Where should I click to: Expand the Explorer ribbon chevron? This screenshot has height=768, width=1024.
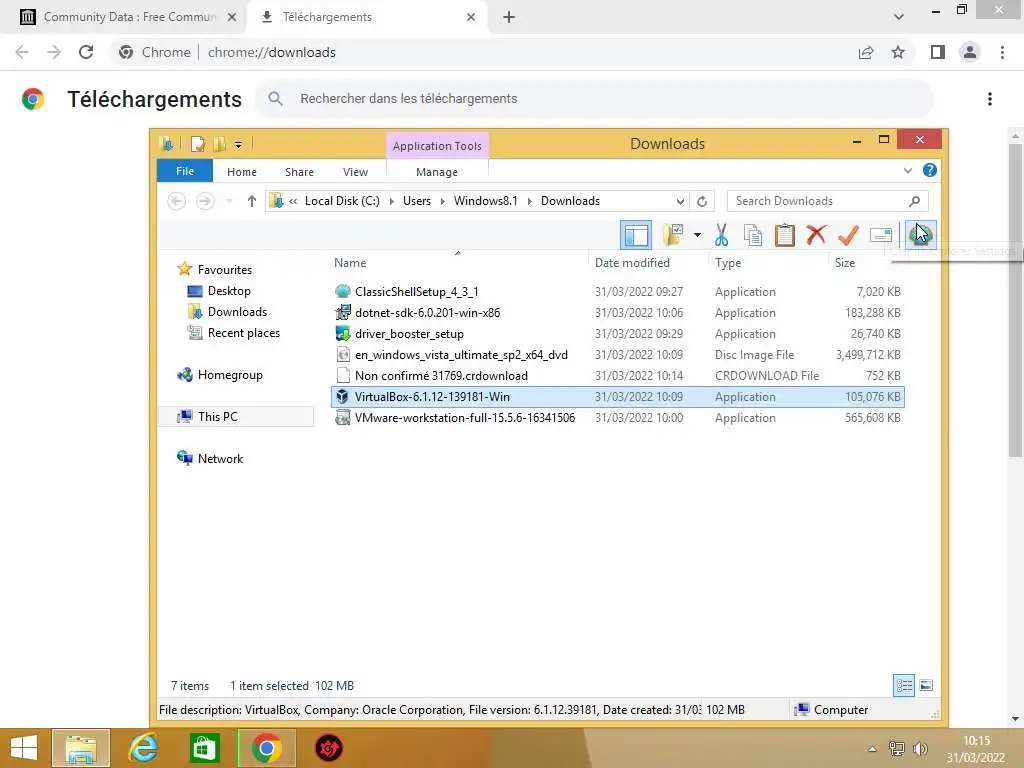point(908,171)
